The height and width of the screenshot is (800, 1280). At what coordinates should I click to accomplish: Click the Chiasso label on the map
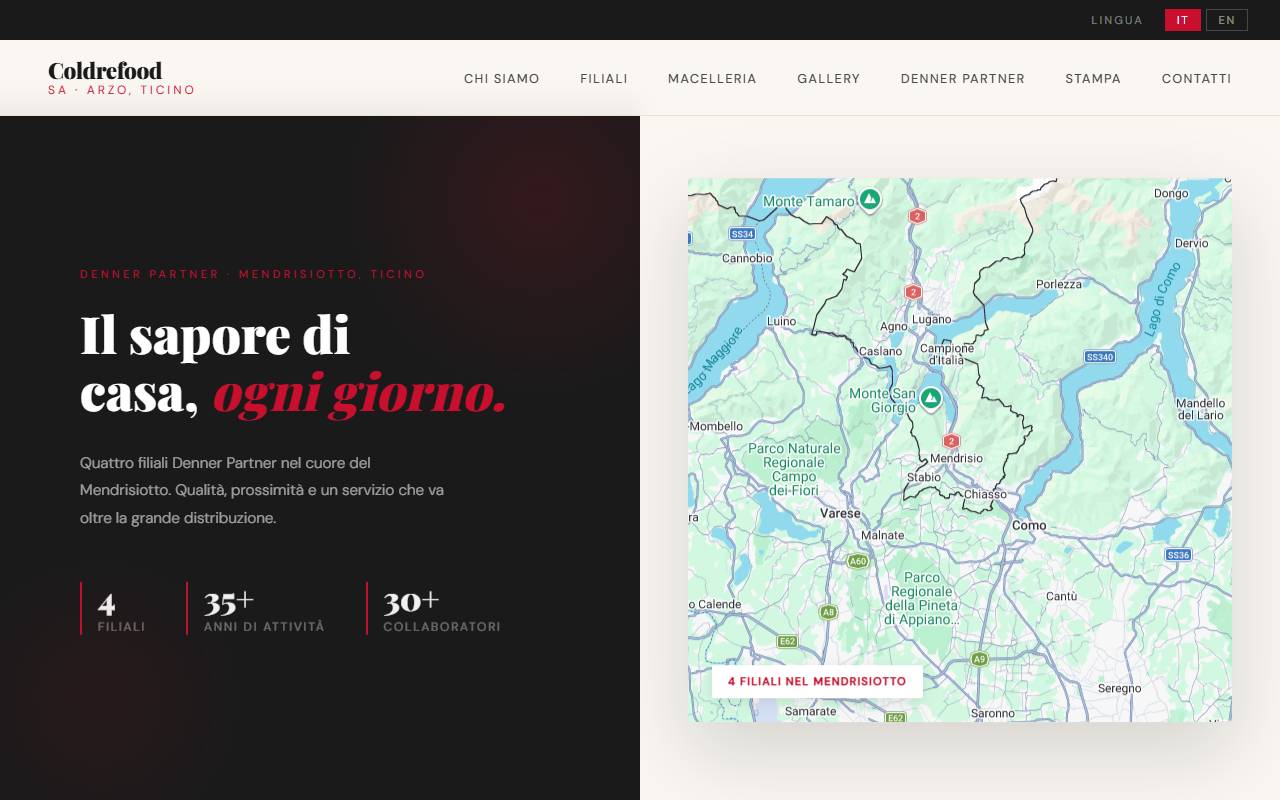pyautogui.click(x=986, y=495)
